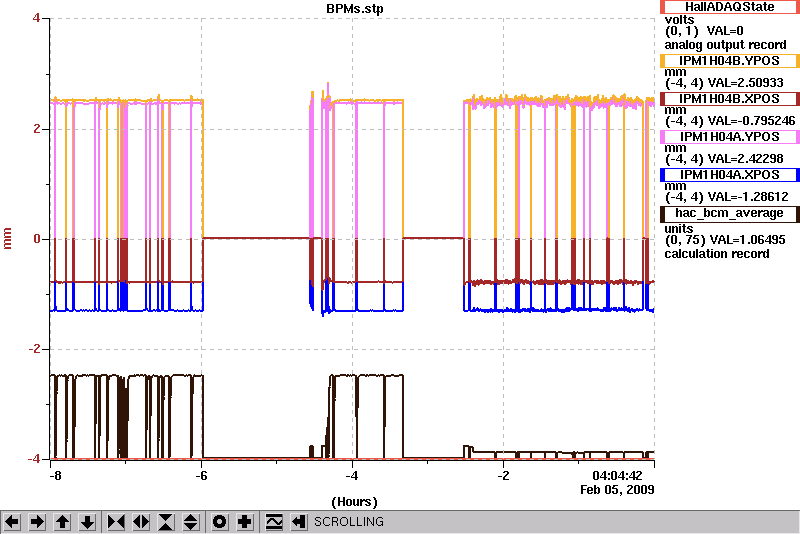Click the arrow-to-bar auto-scroll icon
The image size is (800, 534).
(x=299, y=522)
